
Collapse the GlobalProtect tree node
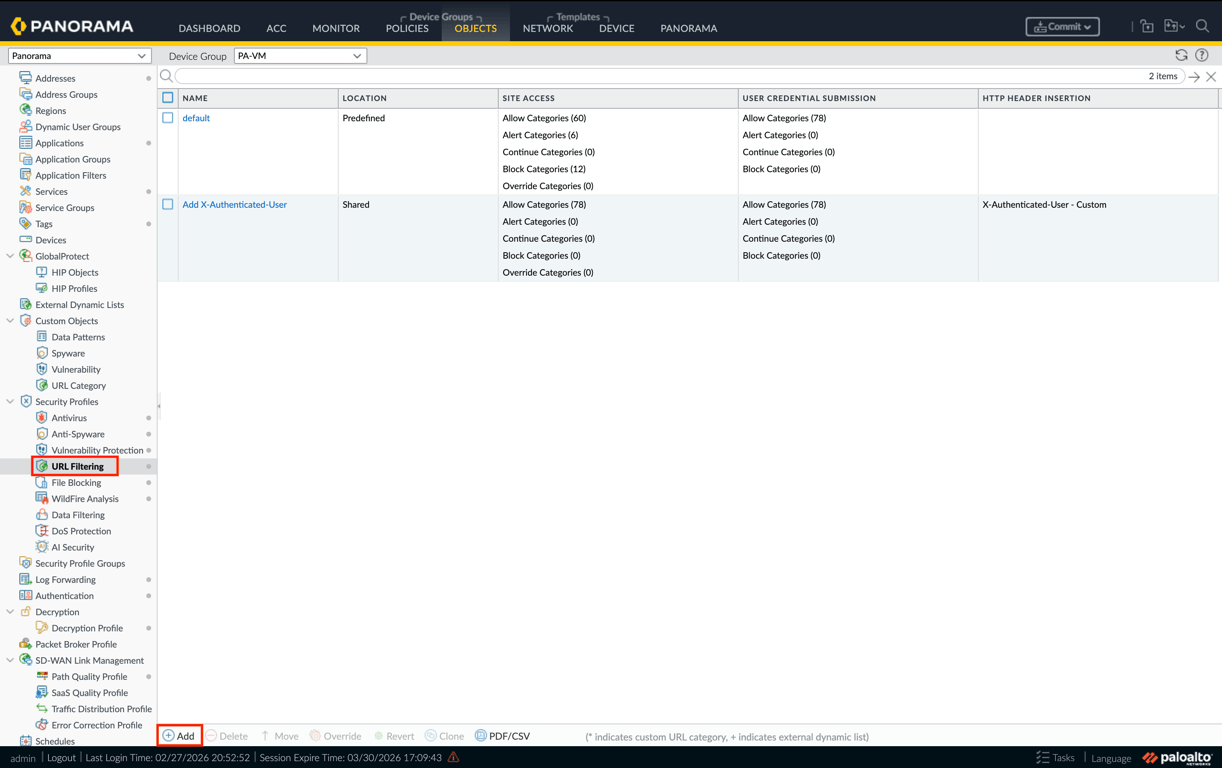[x=10, y=256]
